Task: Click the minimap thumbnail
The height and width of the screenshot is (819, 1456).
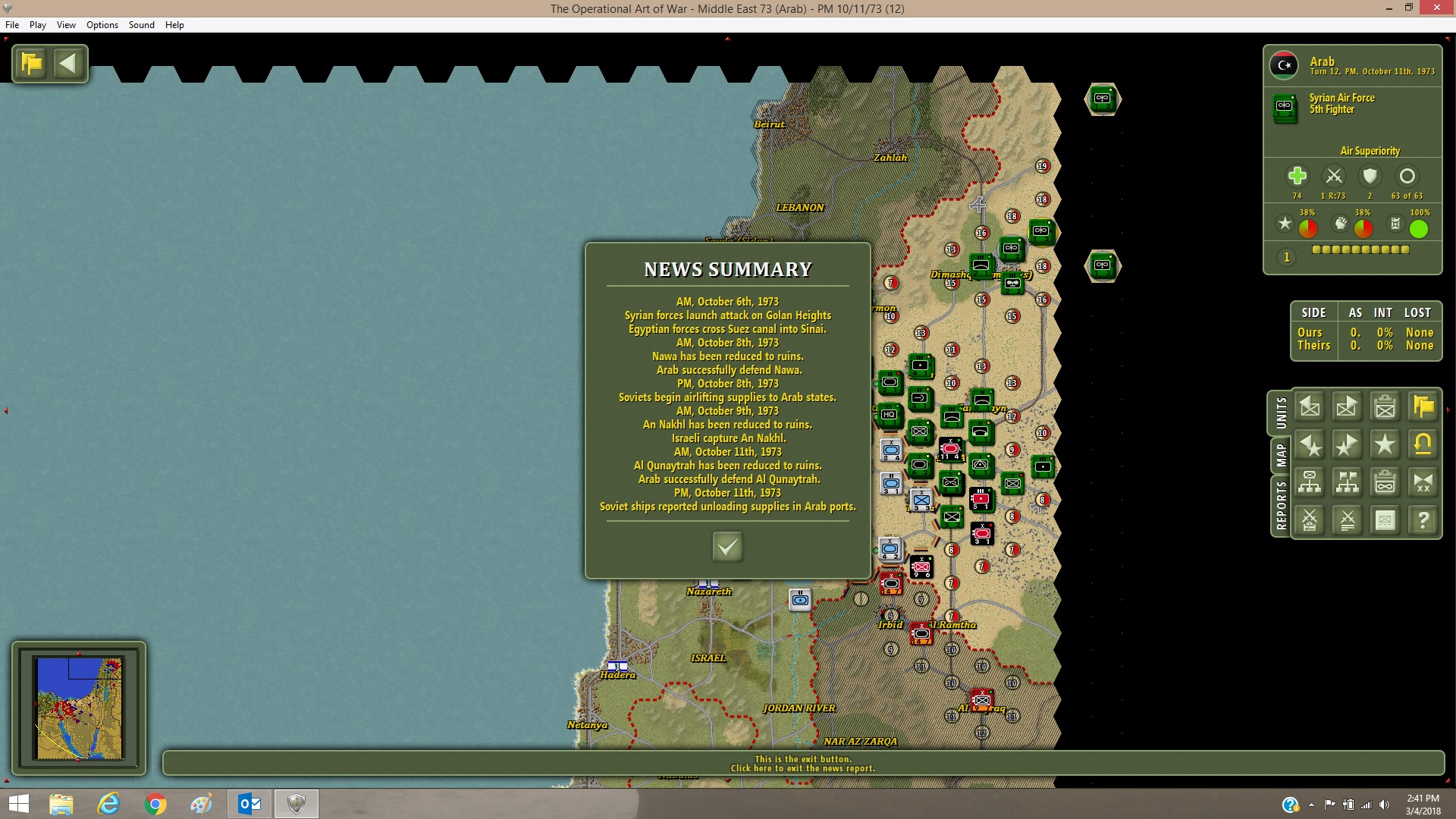Action: click(79, 708)
